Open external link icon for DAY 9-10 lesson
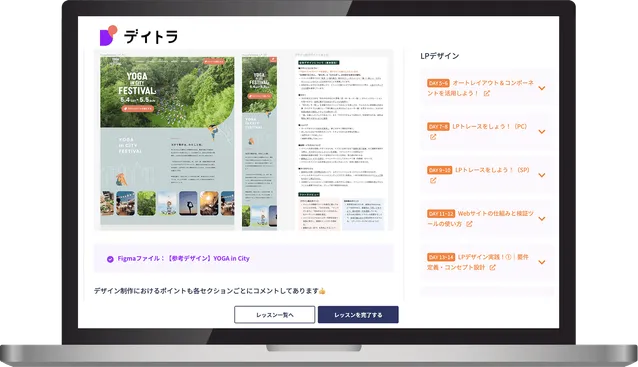 click(433, 180)
